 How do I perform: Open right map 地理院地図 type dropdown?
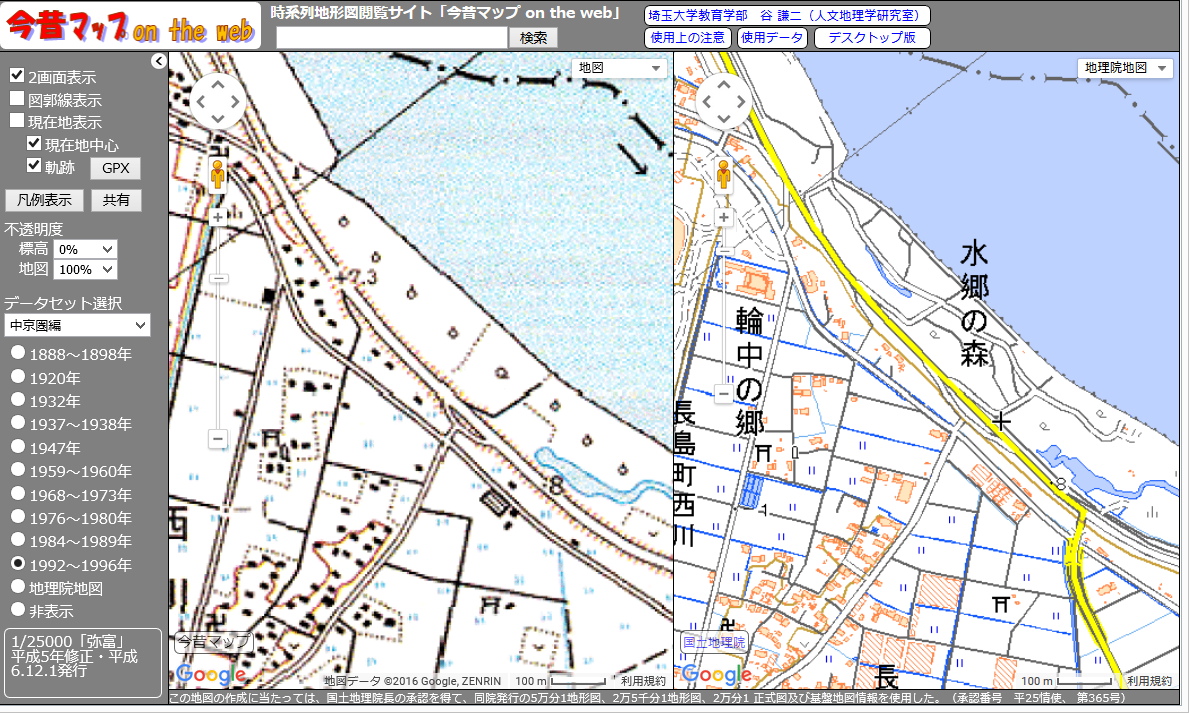1125,68
